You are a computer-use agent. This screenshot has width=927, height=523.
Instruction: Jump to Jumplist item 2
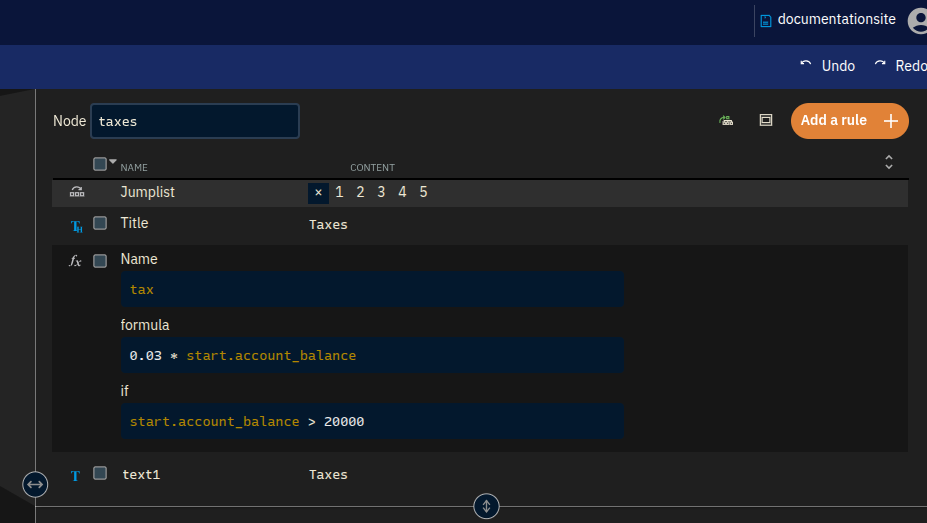[360, 192]
